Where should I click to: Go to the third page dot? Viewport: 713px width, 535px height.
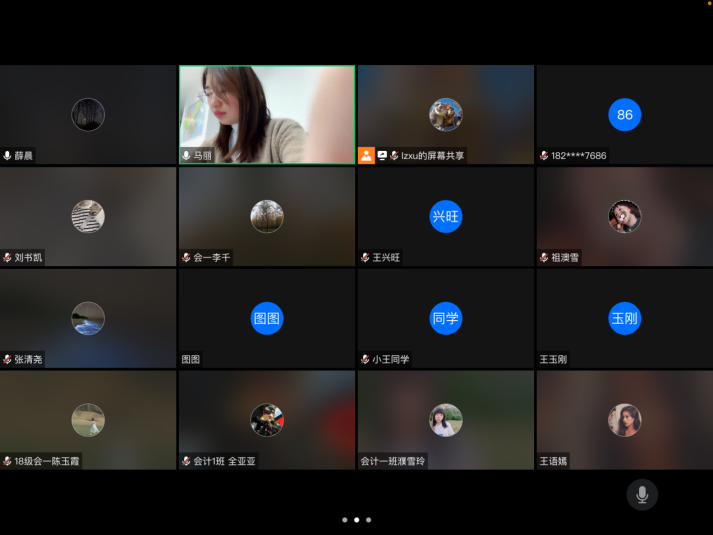368,520
